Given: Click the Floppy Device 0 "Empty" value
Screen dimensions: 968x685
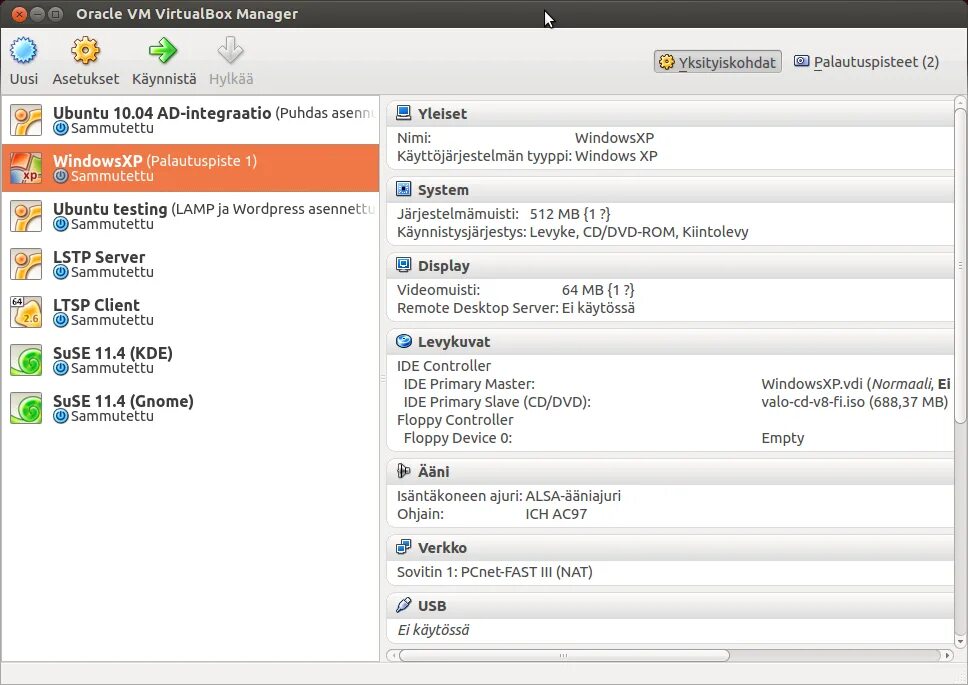Looking at the screenshot, I should point(783,438).
